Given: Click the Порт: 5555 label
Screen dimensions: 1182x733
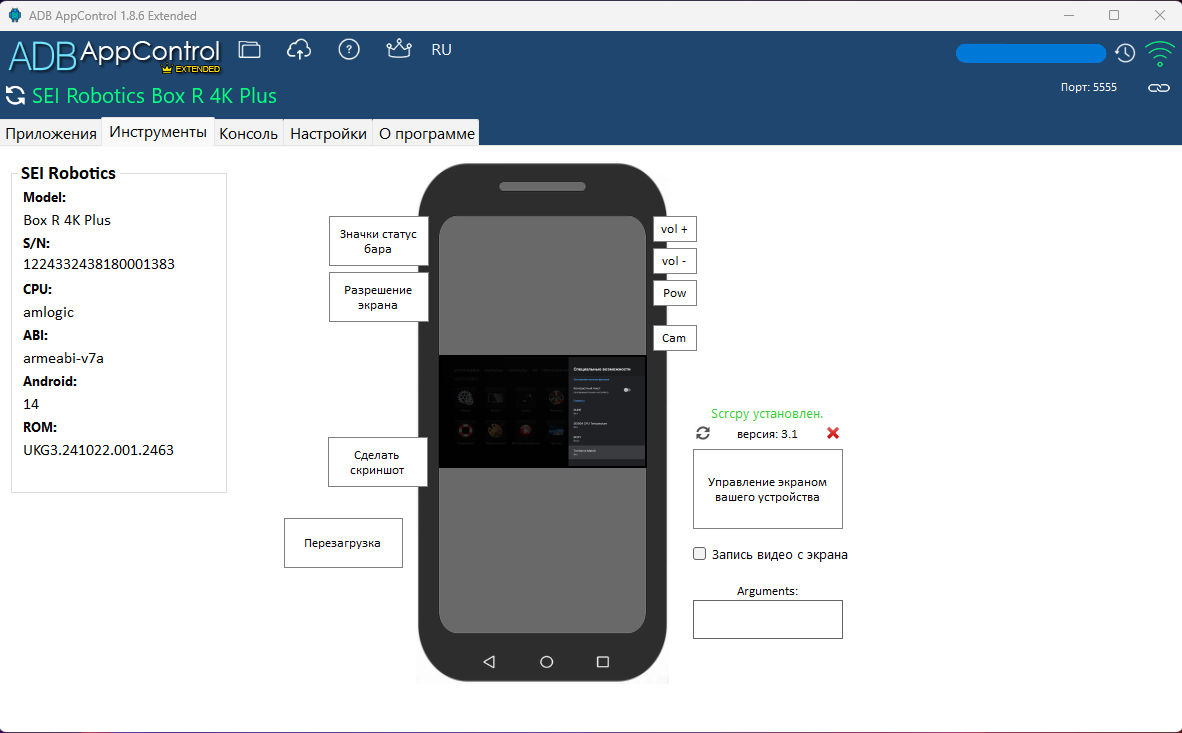Looking at the screenshot, I should 1089,87.
